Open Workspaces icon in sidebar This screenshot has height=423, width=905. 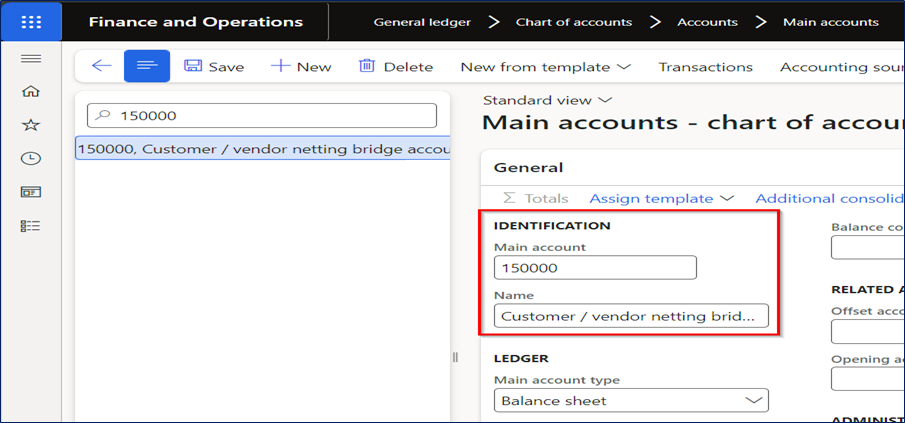(31, 192)
